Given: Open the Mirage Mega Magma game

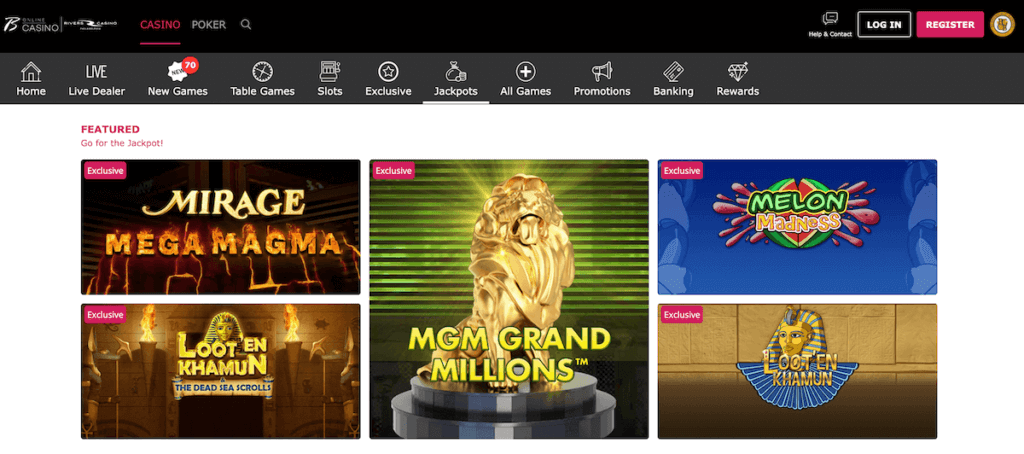Looking at the screenshot, I should click(221, 227).
